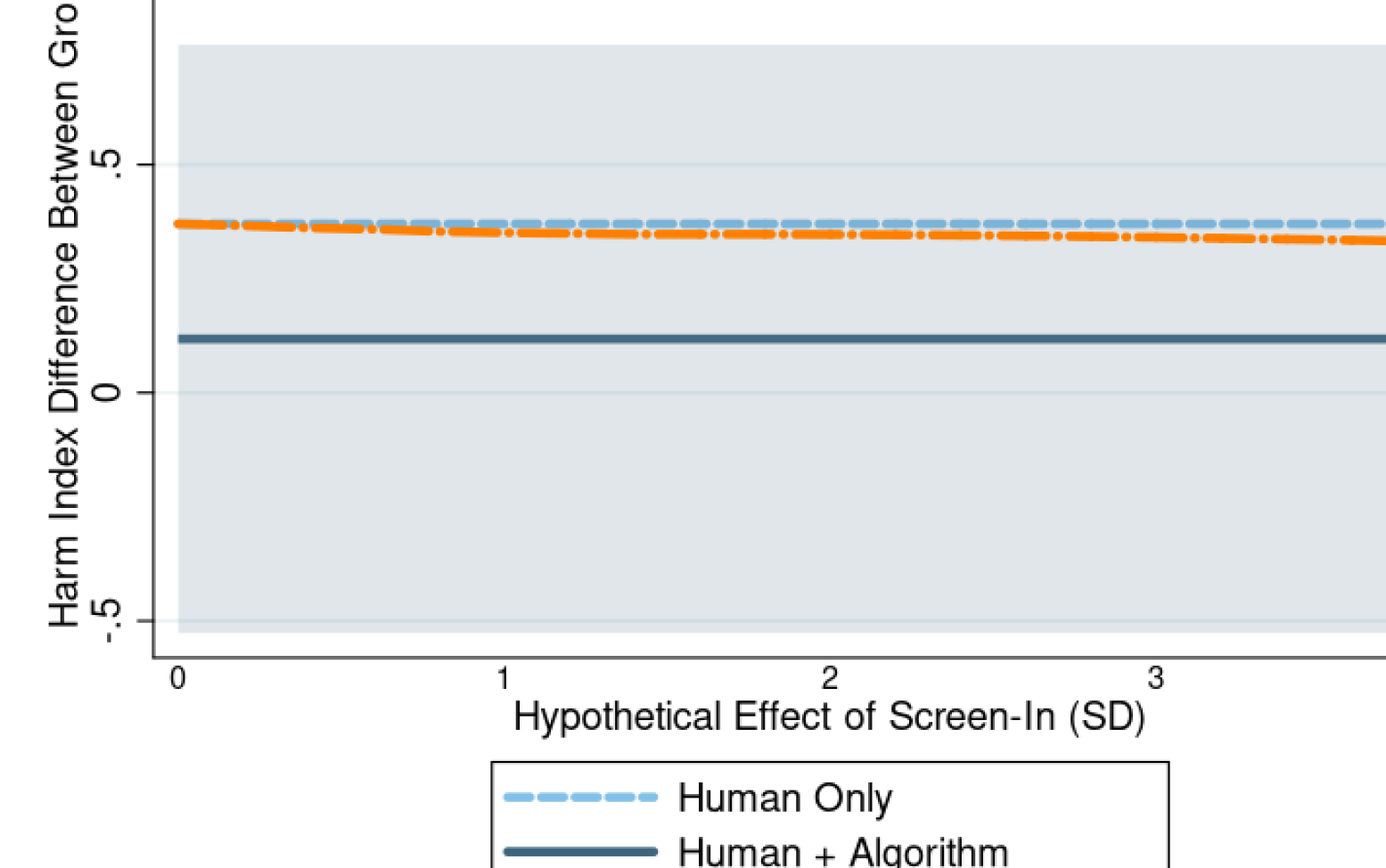Click the "Human + Algorithm" legend label
The height and width of the screenshot is (868, 1386).
[x=842, y=851]
